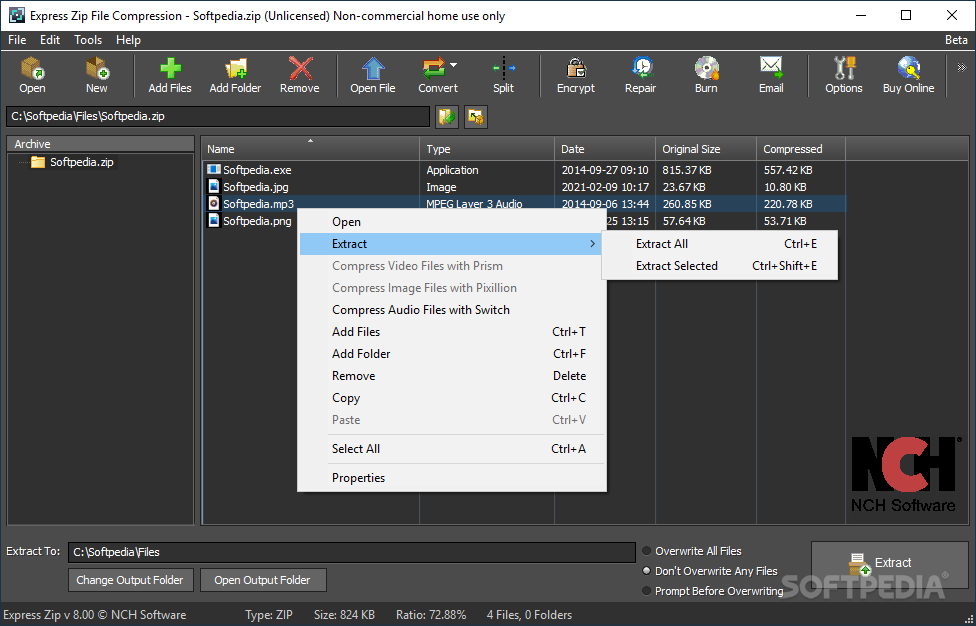Open the File menu

pyautogui.click(x=17, y=40)
